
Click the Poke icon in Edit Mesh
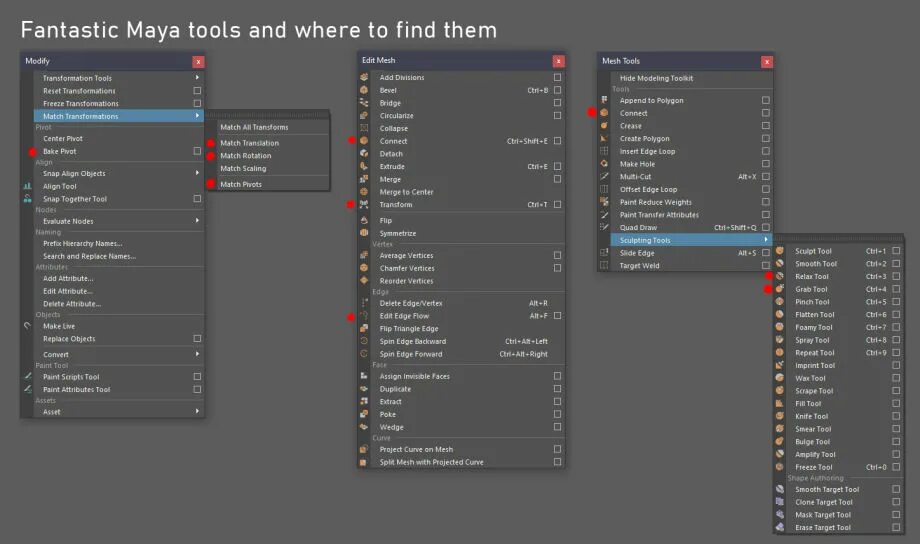tap(364, 414)
